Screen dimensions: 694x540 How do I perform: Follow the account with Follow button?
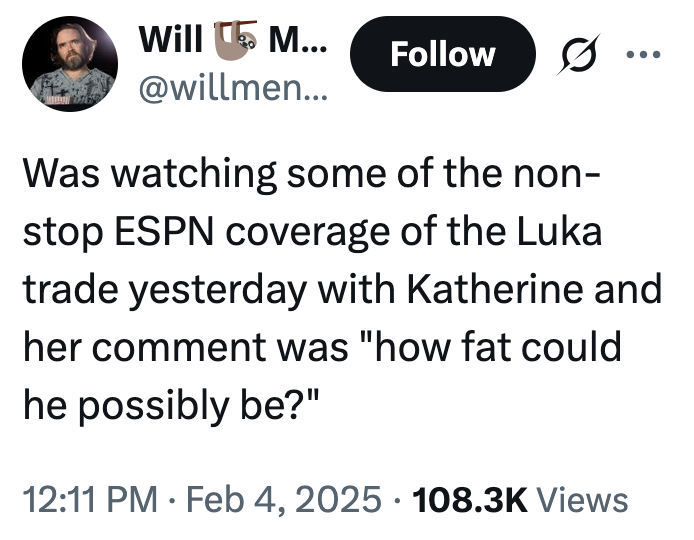point(443,54)
